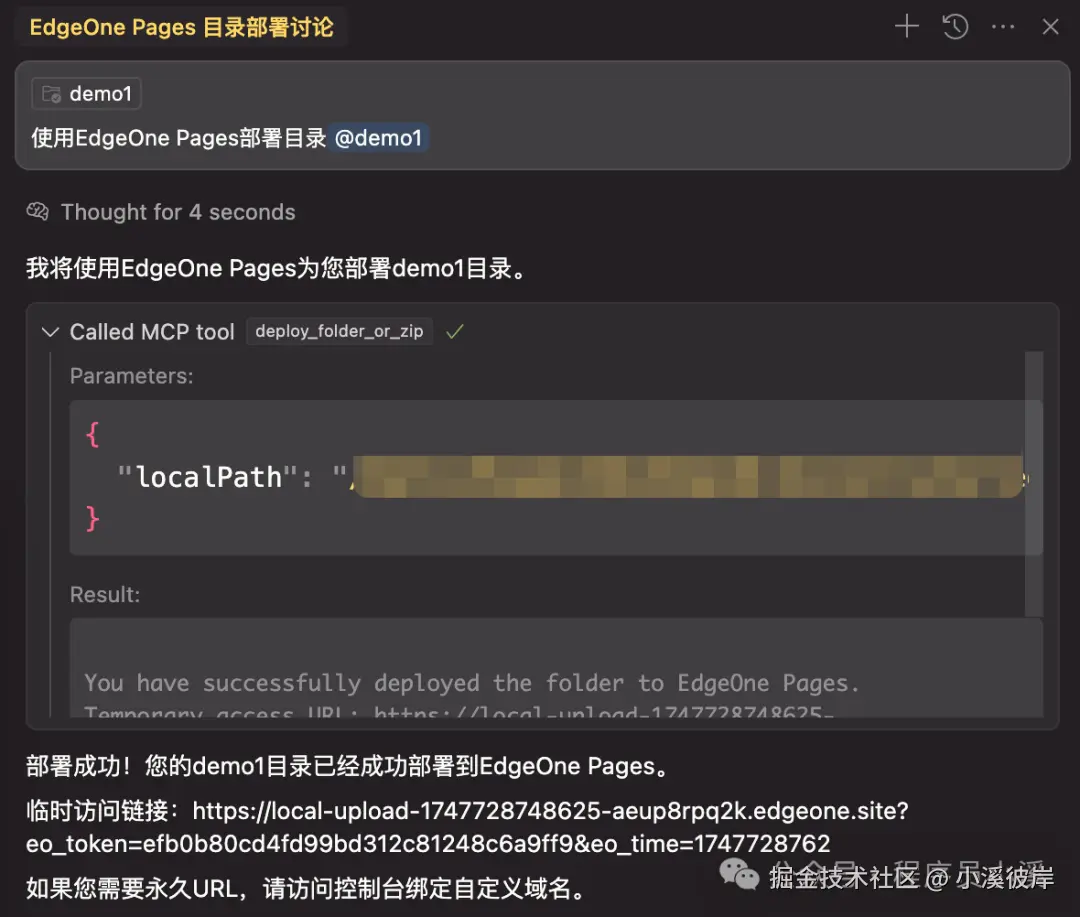The image size is (1080, 917).
Task: Click the 部署成功 success message line
Action: [x=349, y=766]
